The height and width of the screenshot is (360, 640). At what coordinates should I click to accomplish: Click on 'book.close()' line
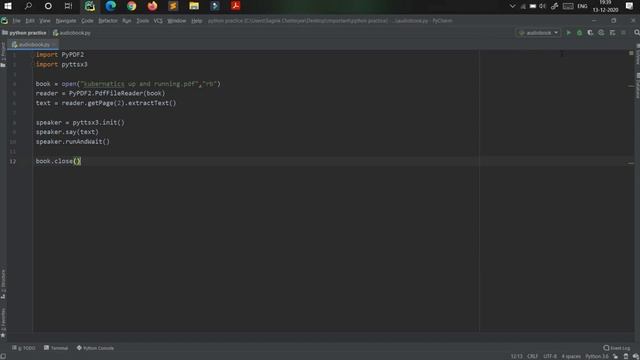pyautogui.click(x=58, y=161)
